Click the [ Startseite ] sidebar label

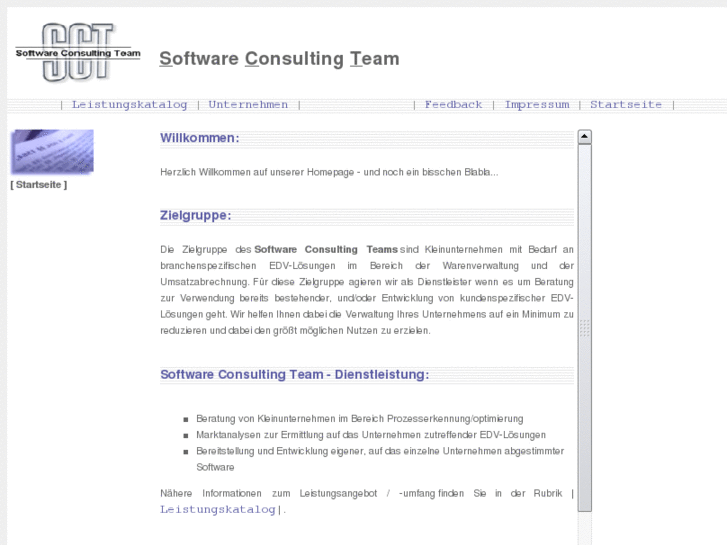click(39, 185)
